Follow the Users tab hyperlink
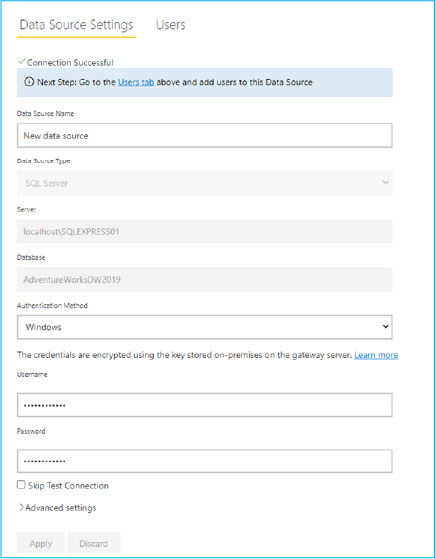435x559 pixels. 136,82
